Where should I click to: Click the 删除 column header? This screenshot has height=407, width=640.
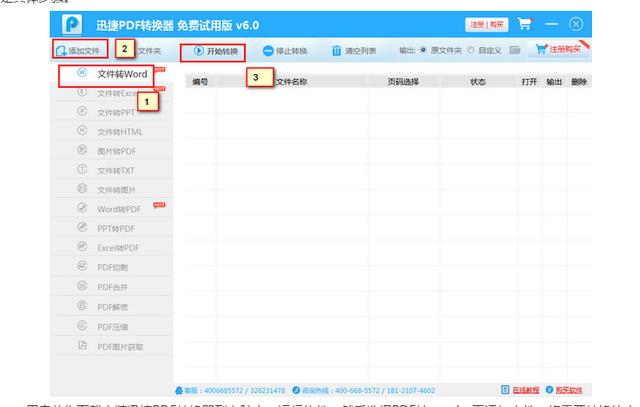(579, 82)
